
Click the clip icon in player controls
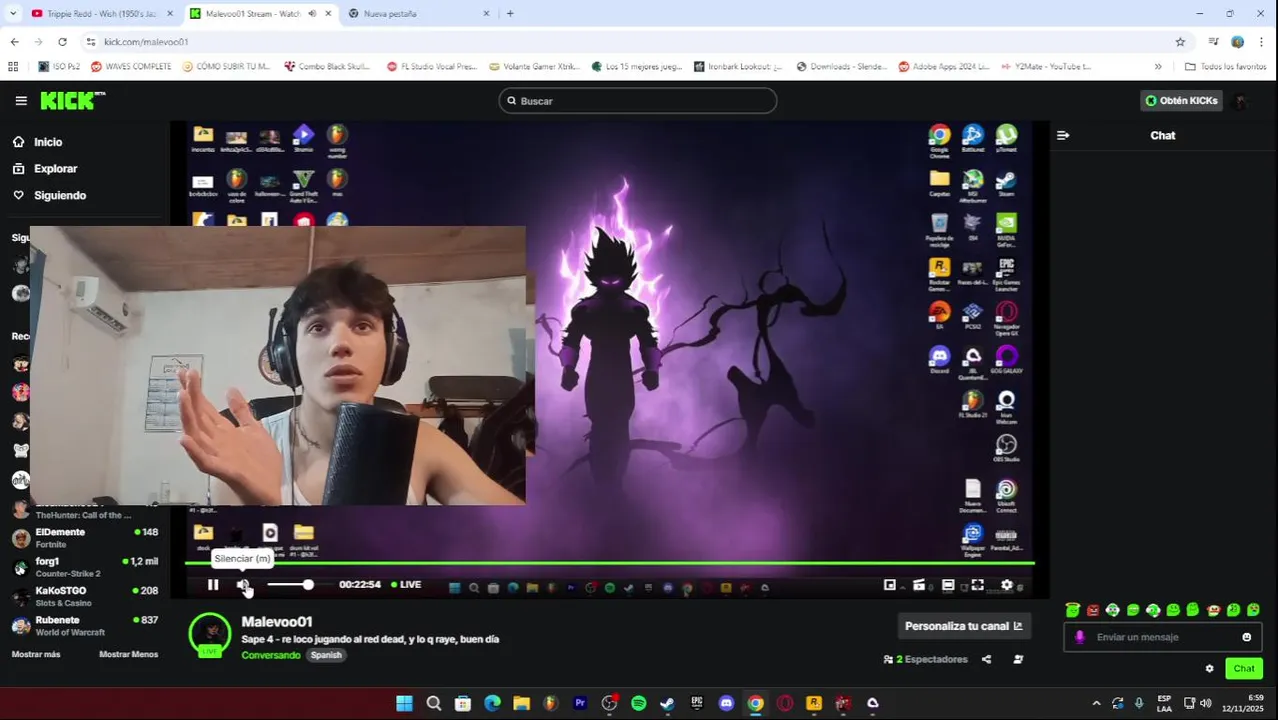(x=919, y=585)
